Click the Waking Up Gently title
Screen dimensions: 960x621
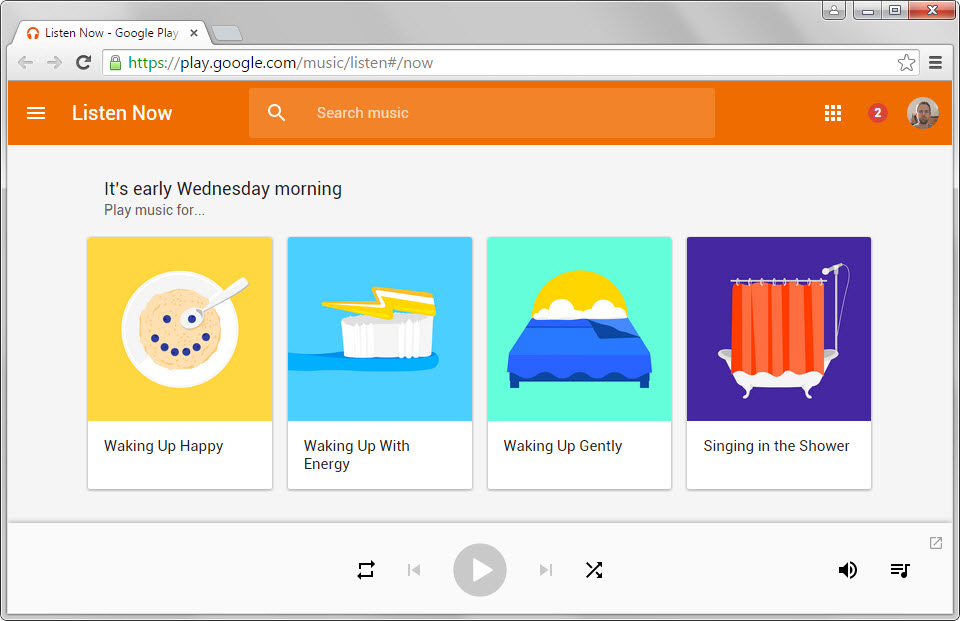pyautogui.click(x=563, y=446)
